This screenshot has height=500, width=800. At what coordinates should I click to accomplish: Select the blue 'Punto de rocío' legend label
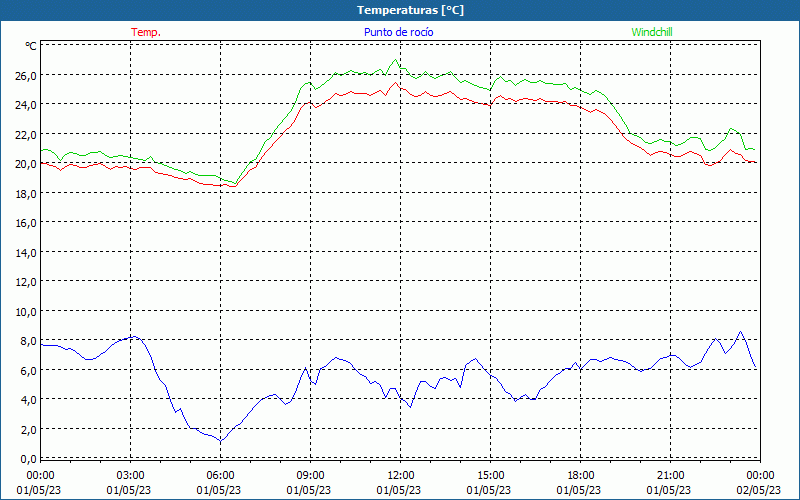click(x=398, y=32)
